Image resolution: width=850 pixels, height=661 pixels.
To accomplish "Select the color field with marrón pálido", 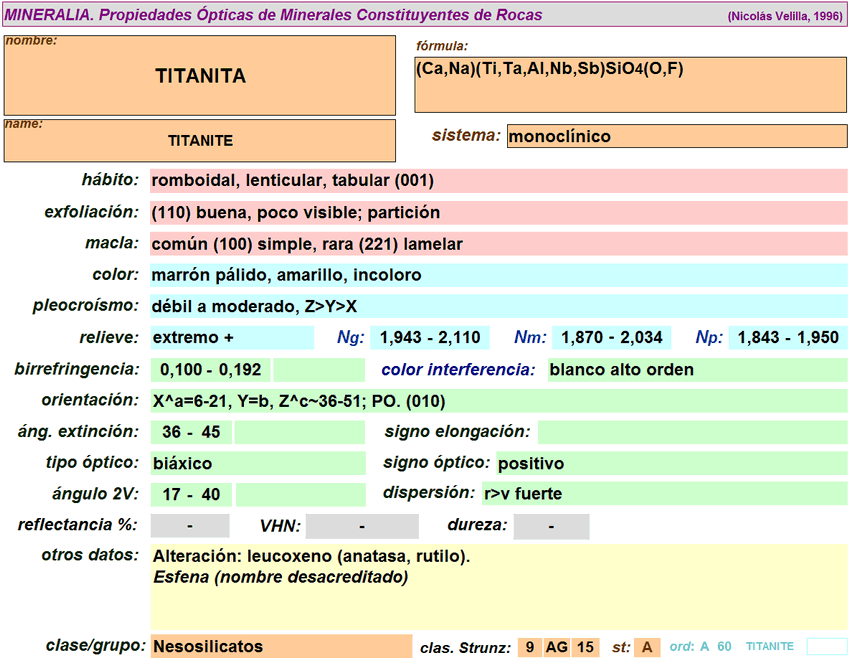I will 498,275.
